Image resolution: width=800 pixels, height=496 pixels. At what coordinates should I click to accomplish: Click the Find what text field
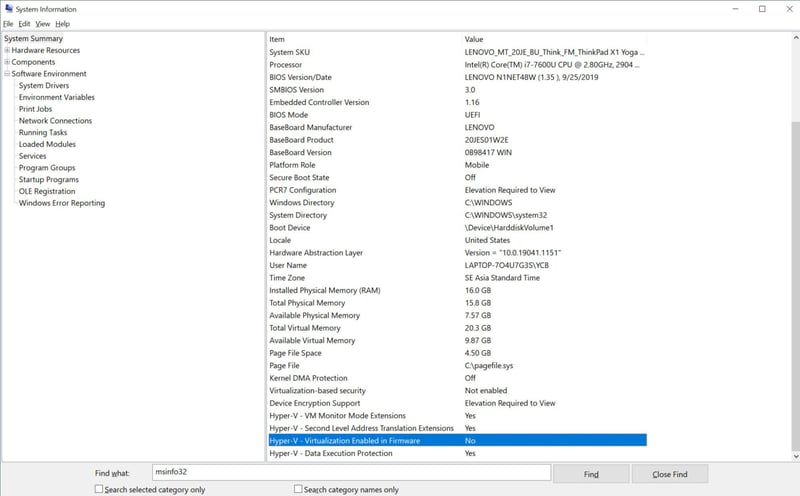click(350, 472)
